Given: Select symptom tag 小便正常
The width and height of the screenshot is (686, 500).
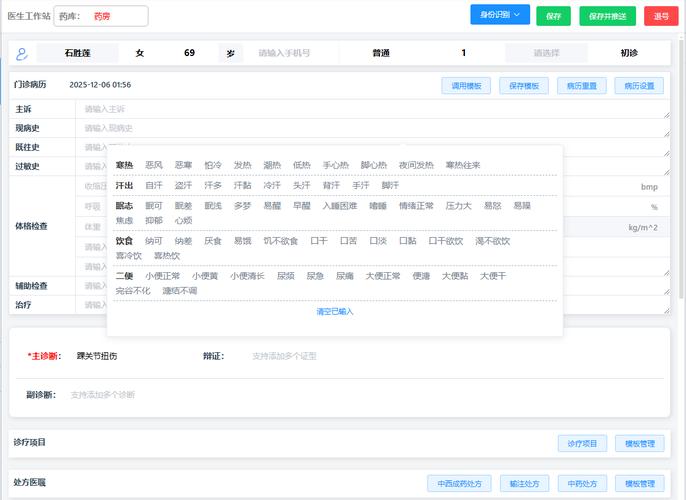Looking at the screenshot, I should pos(162,276).
